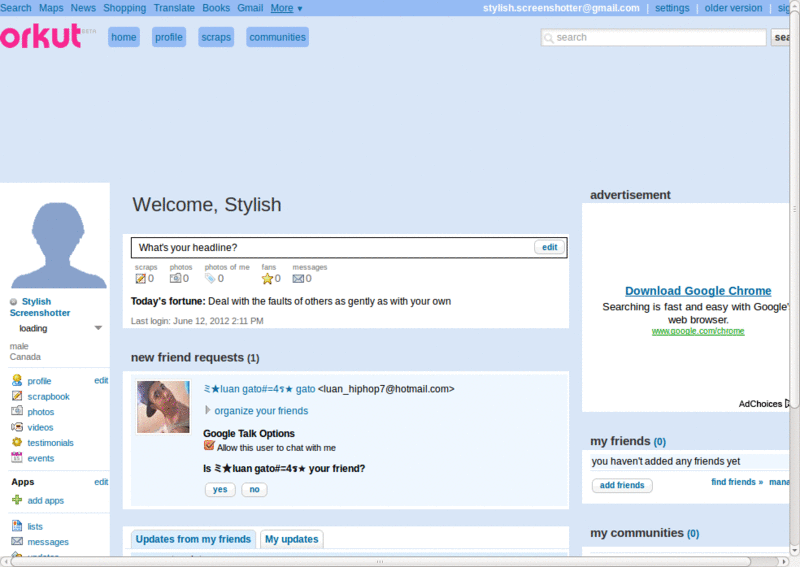Click the horizontal scrollbar
This screenshot has width=800, height=567.
(x=380, y=561)
